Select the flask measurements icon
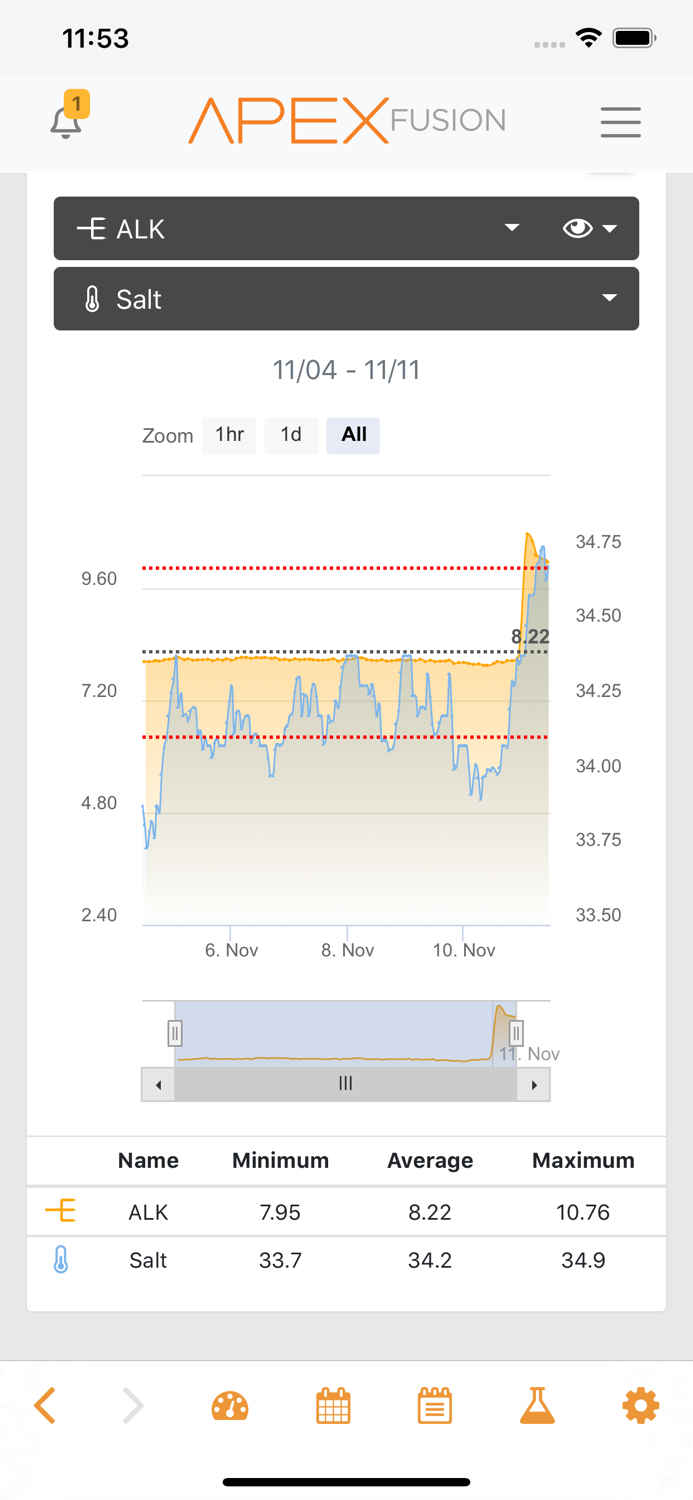This screenshot has height=1500, width=693. (x=537, y=1406)
